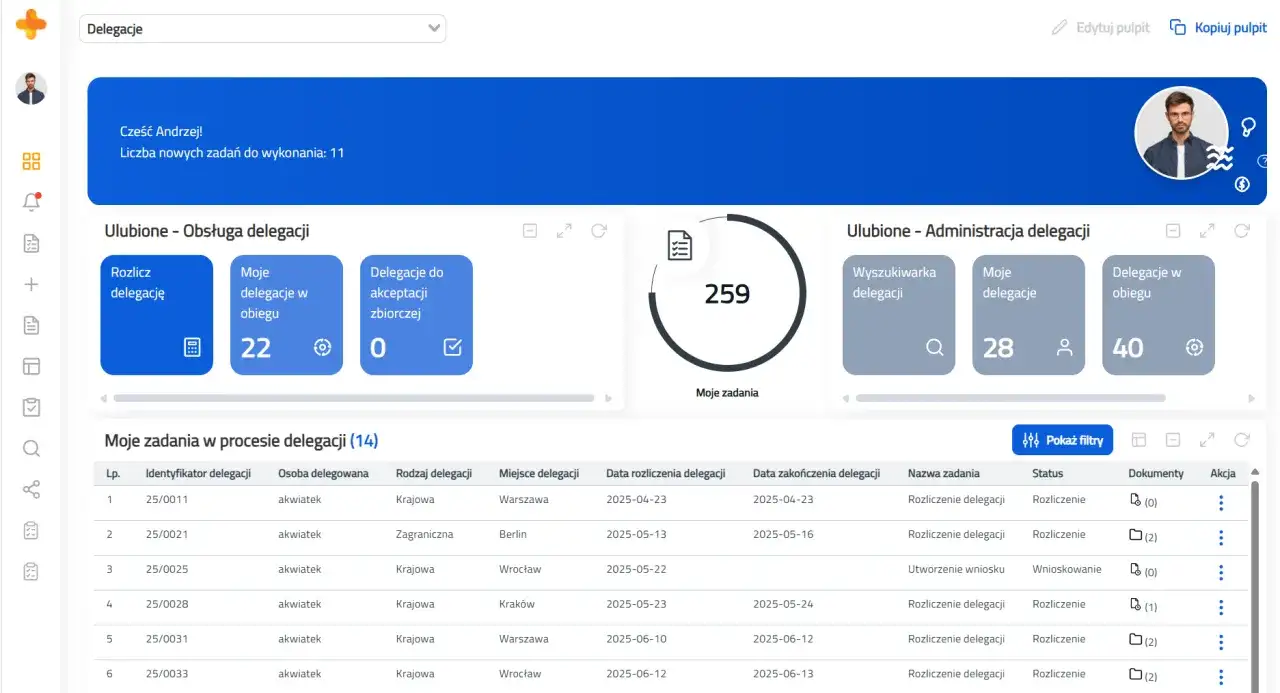The height and width of the screenshot is (693, 1280).
Task: Click the Obsługa delegacji tiles horizontal scrollbar
Action: [x=354, y=398]
